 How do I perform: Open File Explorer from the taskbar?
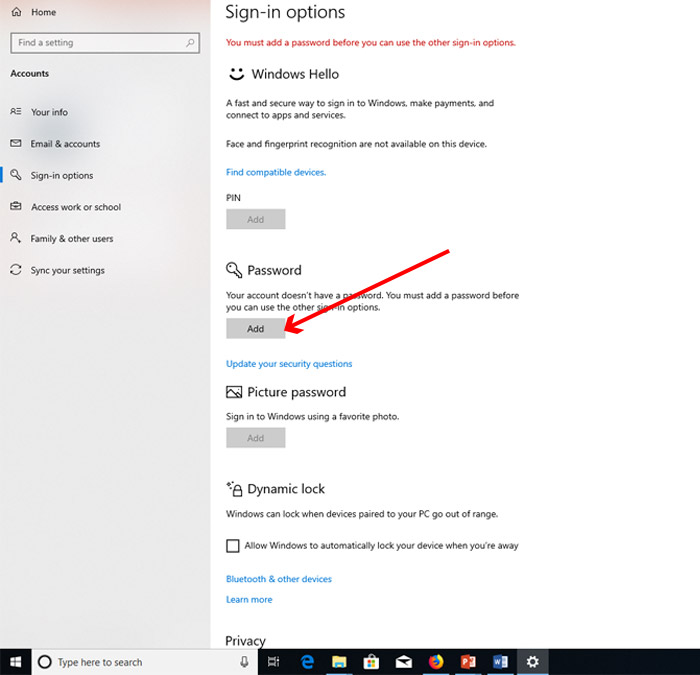point(339,662)
